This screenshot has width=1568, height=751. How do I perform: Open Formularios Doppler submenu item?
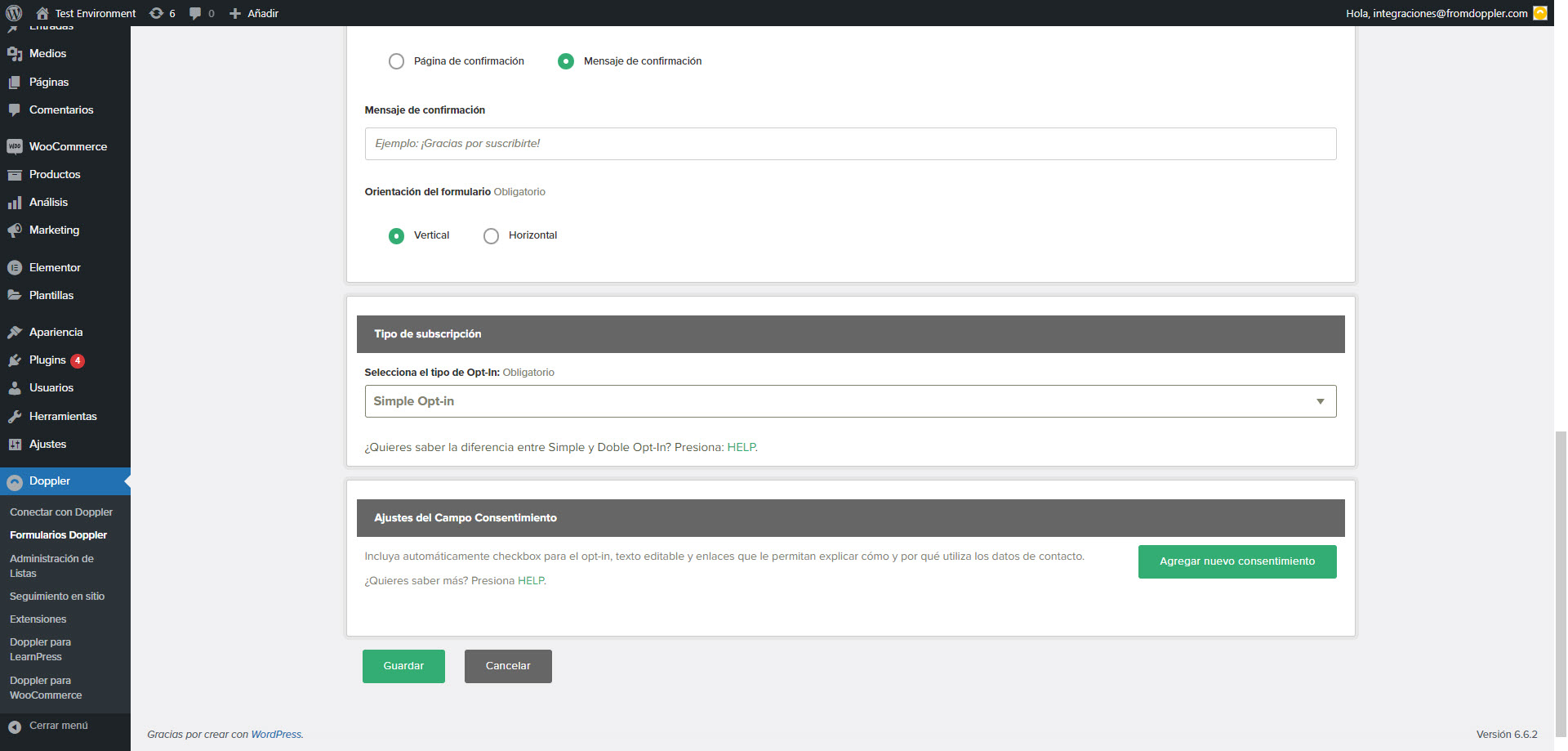pyautogui.click(x=58, y=535)
